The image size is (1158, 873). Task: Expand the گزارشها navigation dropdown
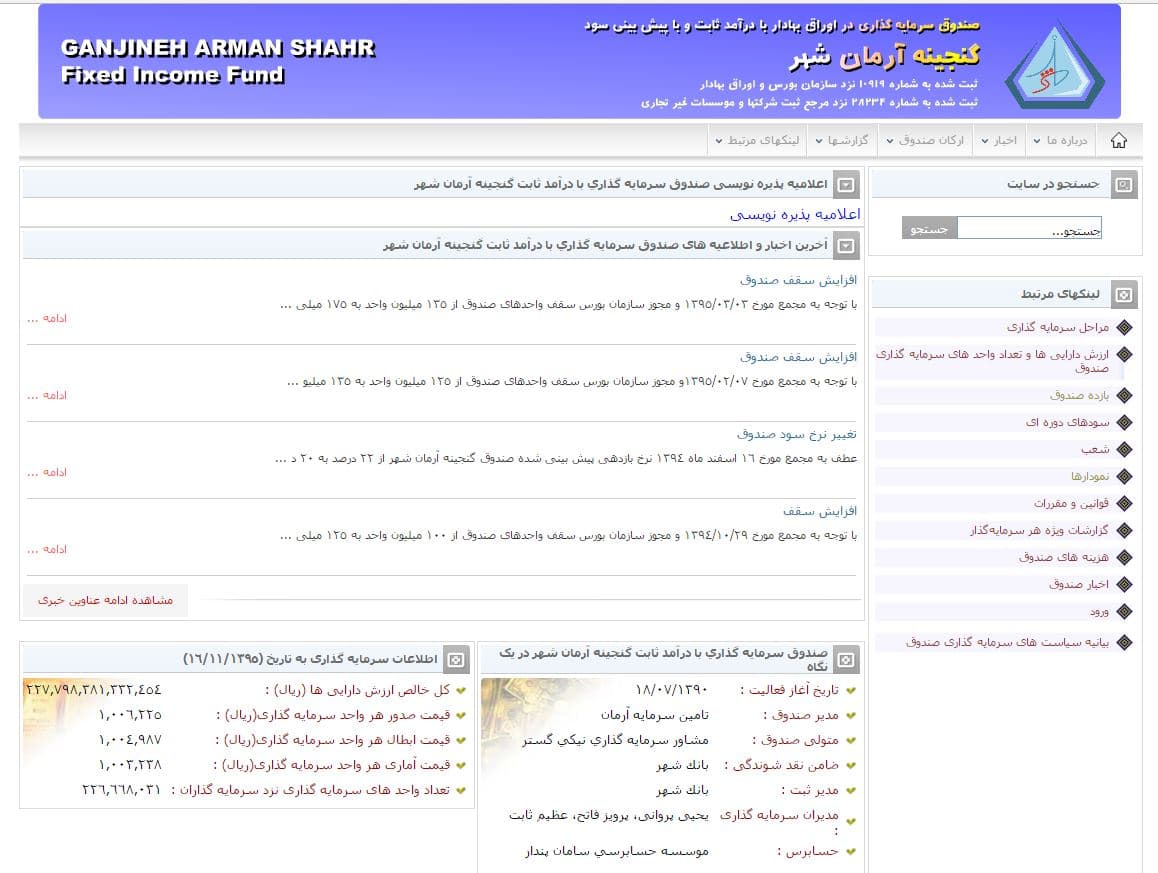click(846, 141)
